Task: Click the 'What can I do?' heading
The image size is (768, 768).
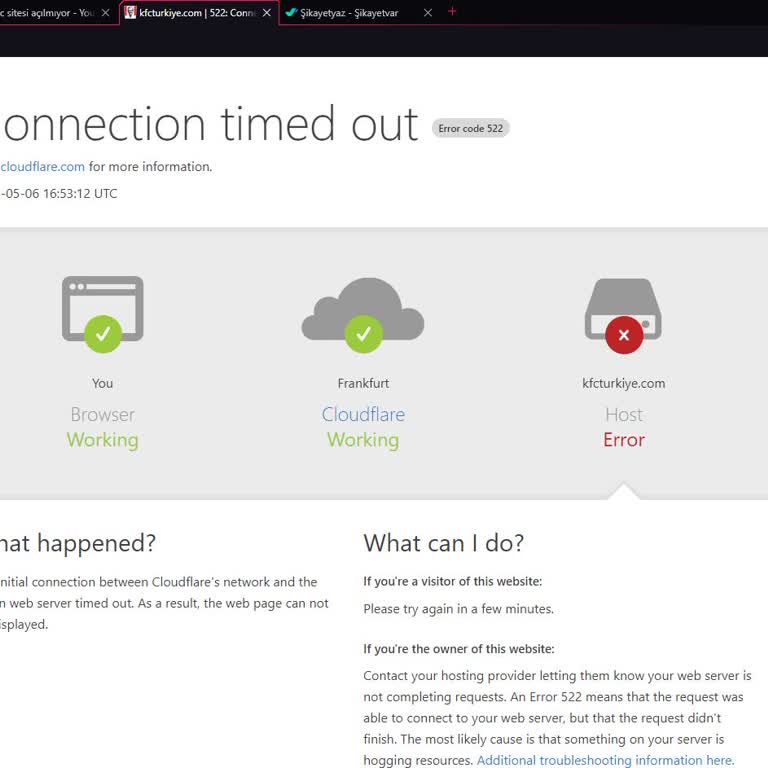Action: coord(444,543)
